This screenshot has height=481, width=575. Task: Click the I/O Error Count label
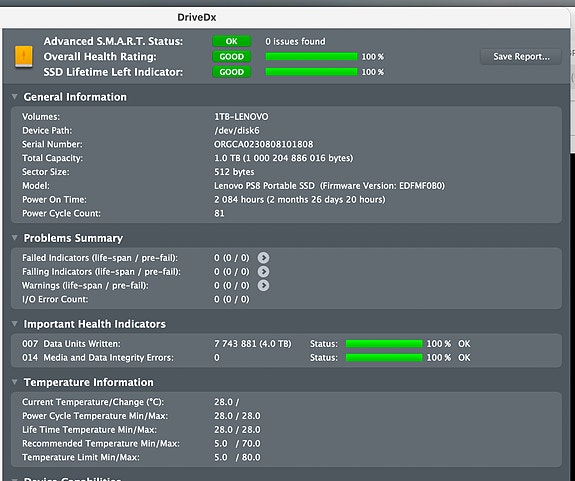coord(55,299)
